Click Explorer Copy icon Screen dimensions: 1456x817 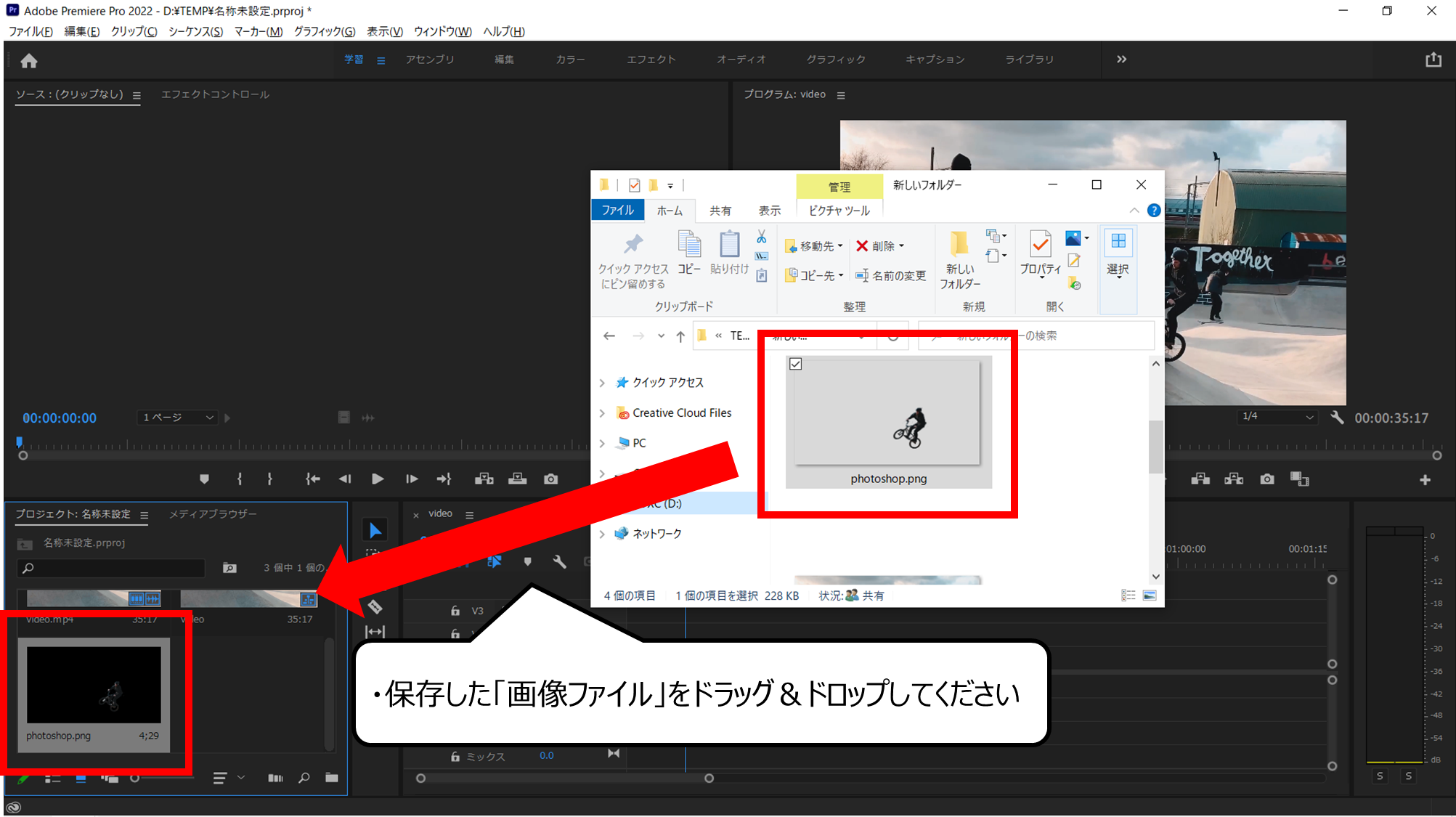pos(689,253)
